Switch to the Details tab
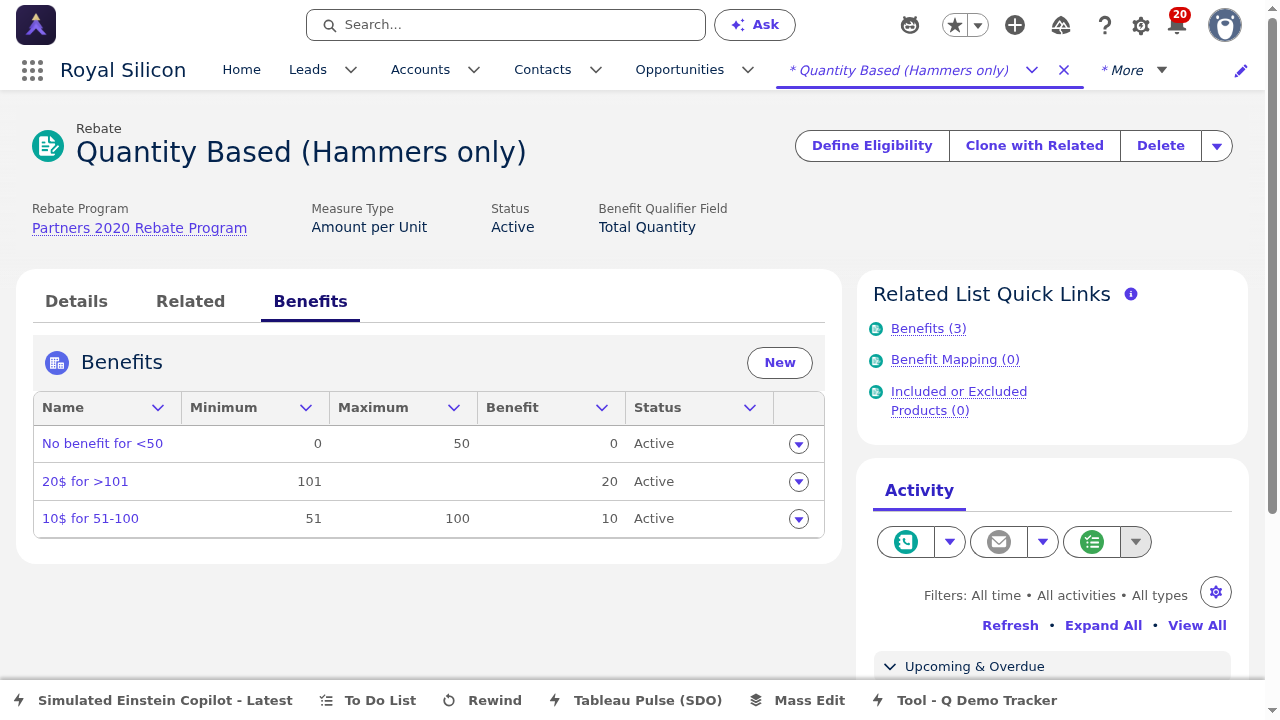 tap(76, 302)
